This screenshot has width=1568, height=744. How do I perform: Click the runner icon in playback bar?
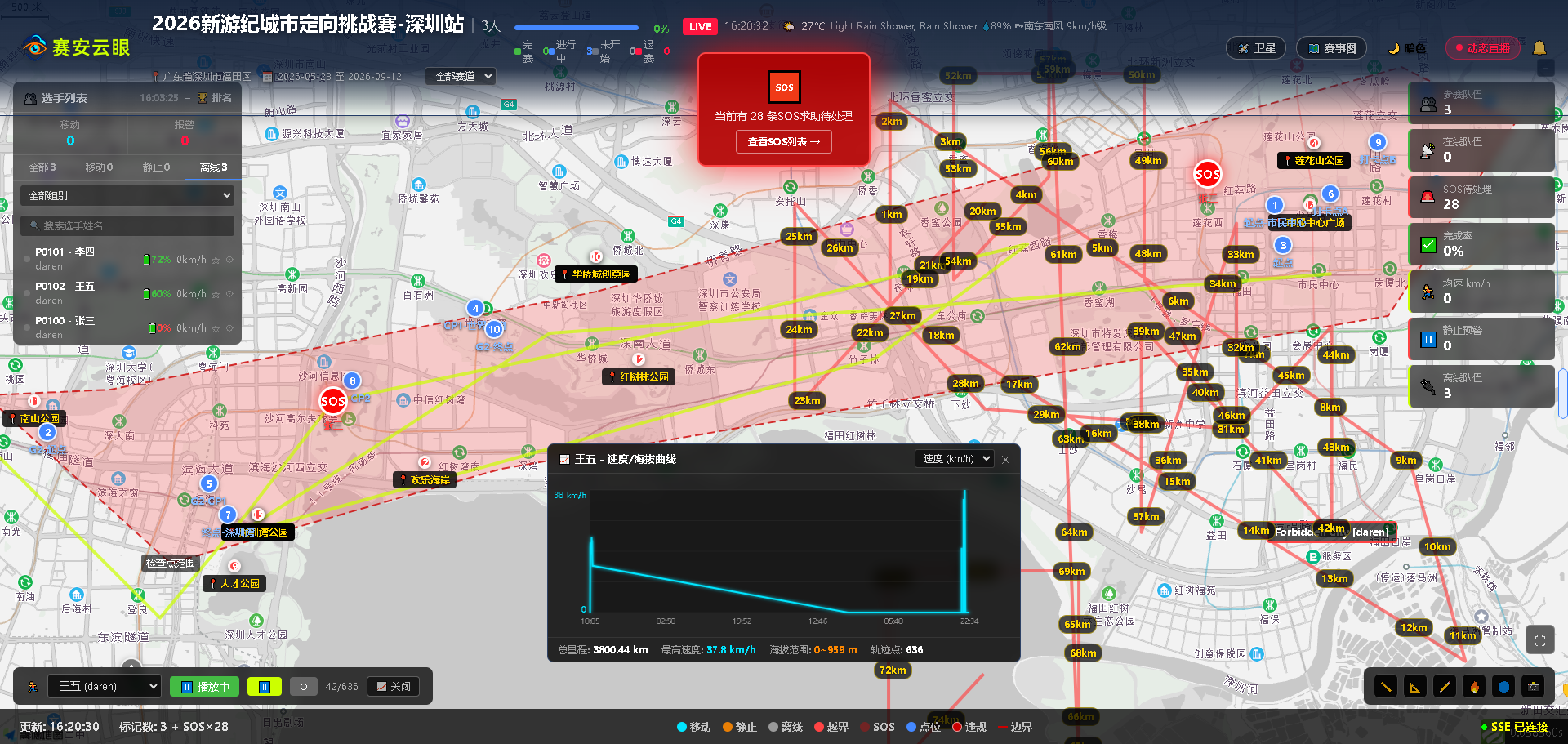tap(33, 687)
